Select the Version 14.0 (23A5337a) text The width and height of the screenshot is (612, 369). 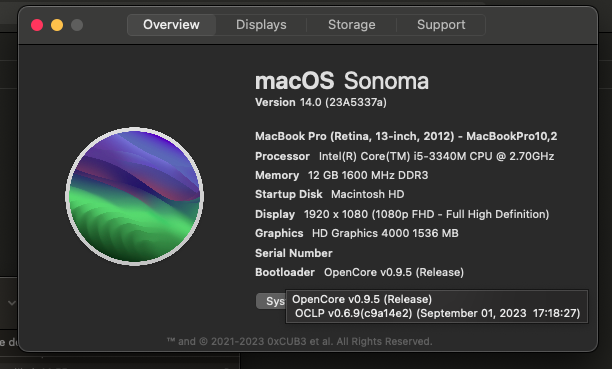click(321, 102)
